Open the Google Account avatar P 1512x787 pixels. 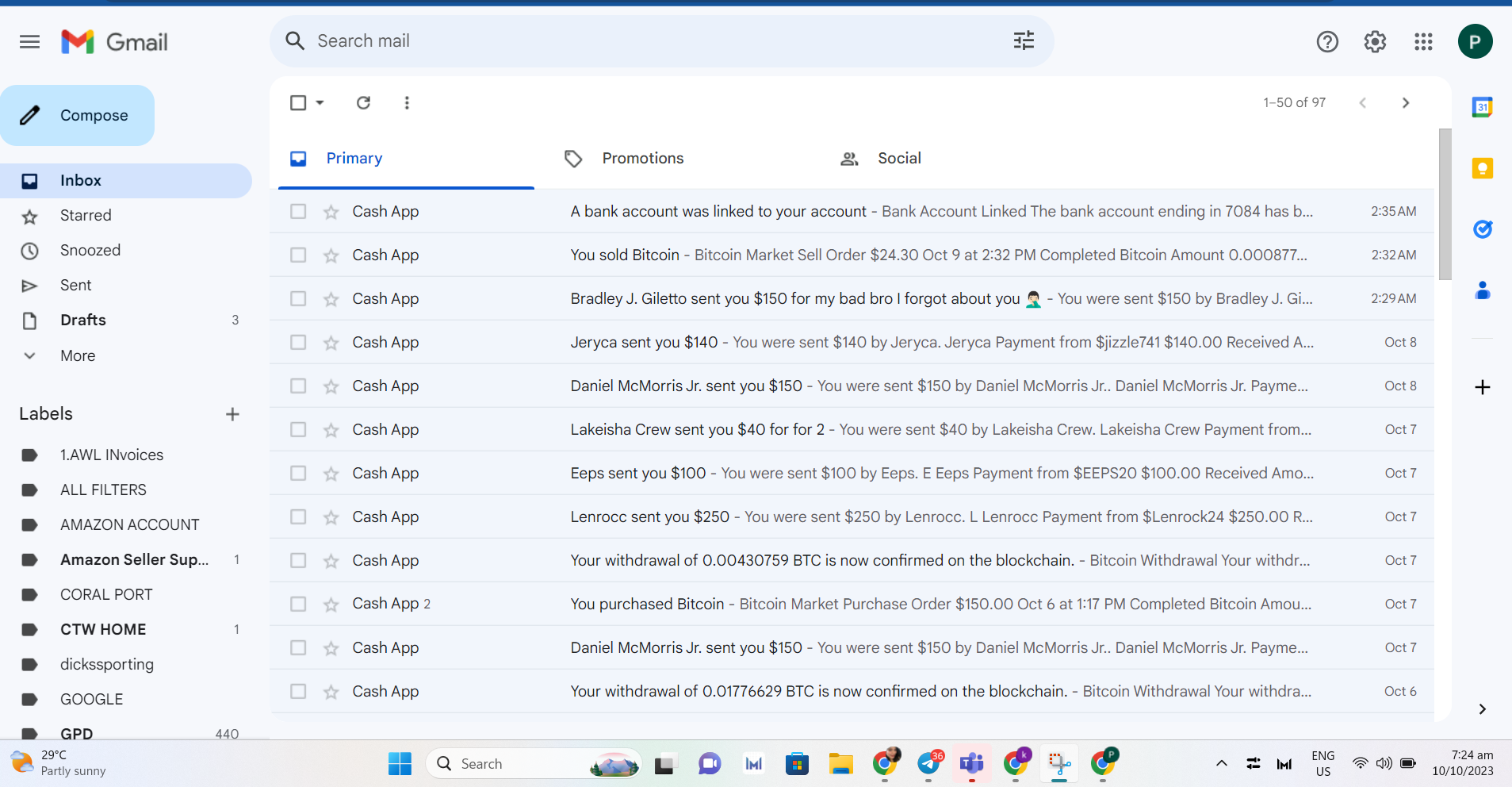click(x=1475, y=41)
